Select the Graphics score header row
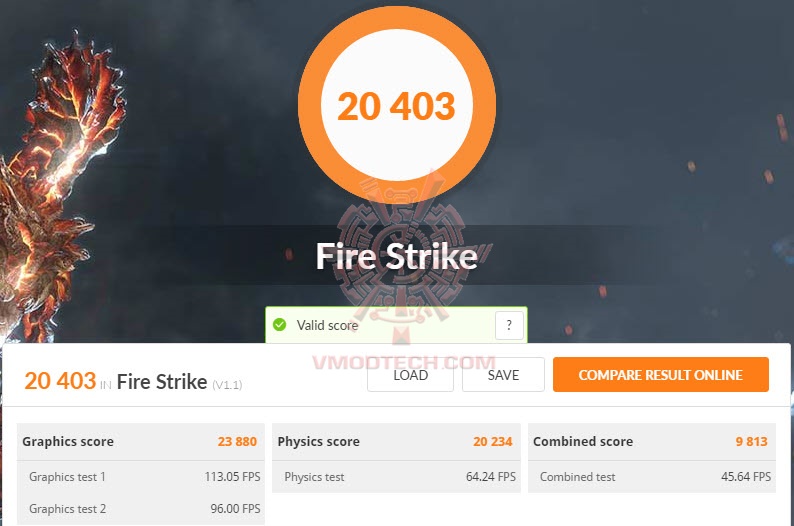This screenshot has height=526, width=794. [x=141, y=441]
